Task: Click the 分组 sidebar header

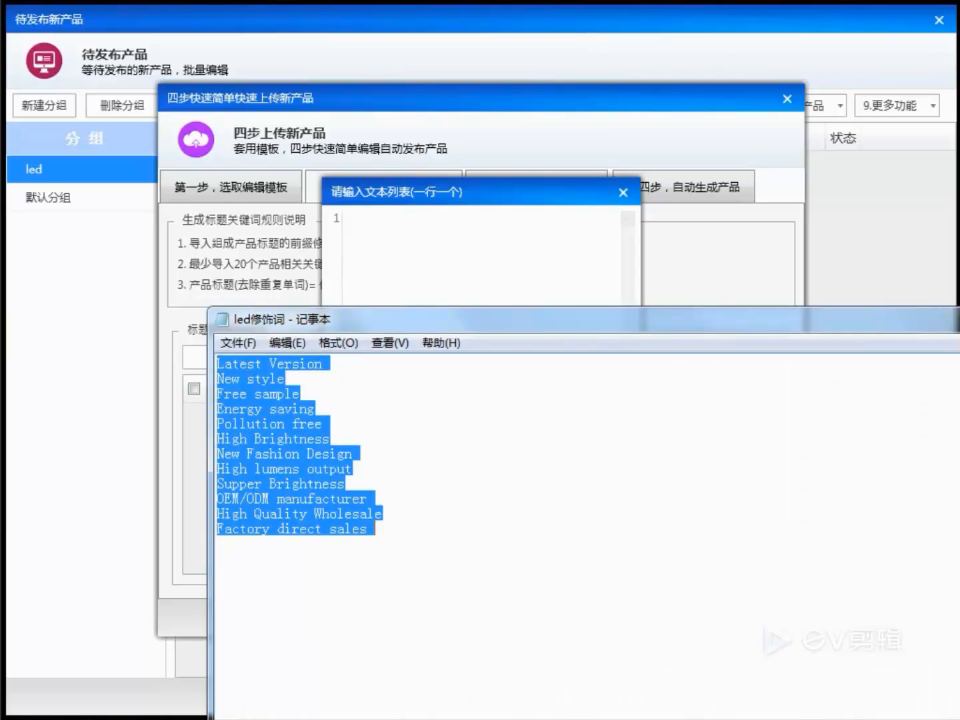Action: 84,138
